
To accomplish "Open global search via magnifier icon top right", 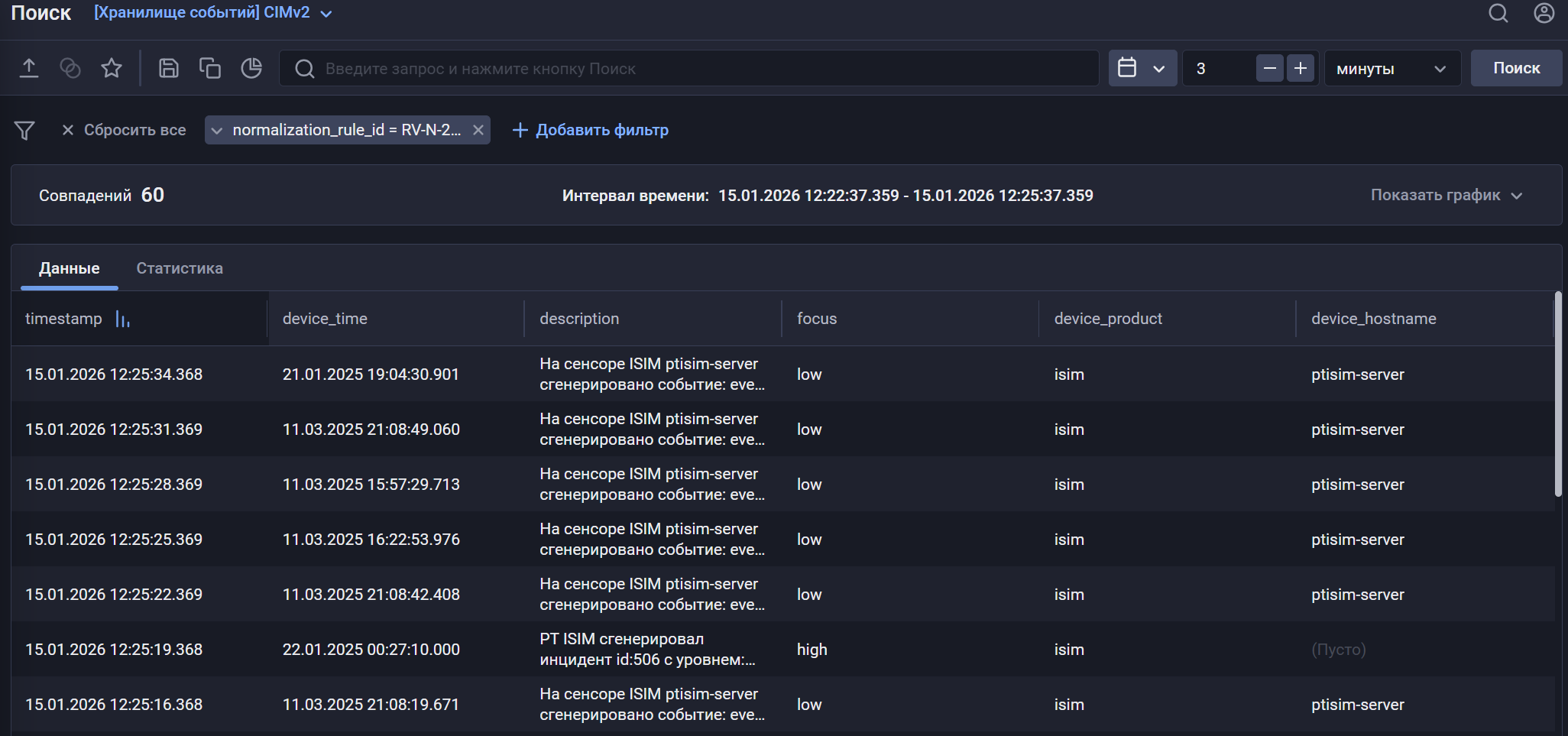I will [1497, 13].
